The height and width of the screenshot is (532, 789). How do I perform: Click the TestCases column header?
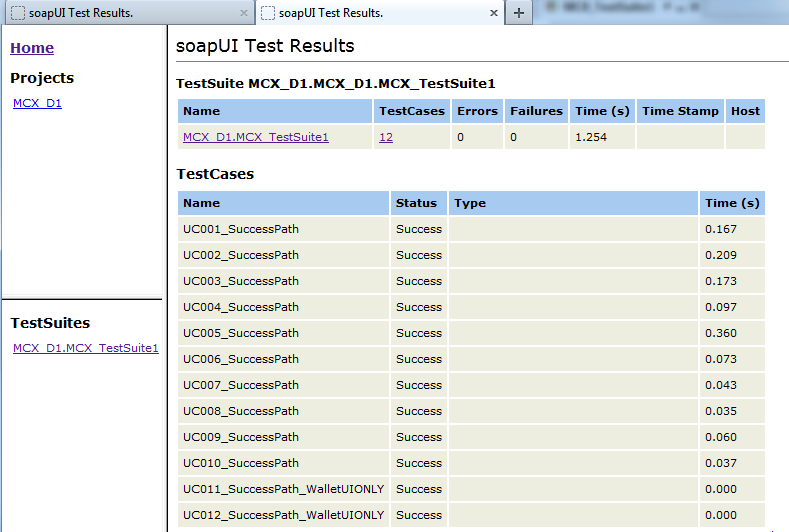click(412, 111)
